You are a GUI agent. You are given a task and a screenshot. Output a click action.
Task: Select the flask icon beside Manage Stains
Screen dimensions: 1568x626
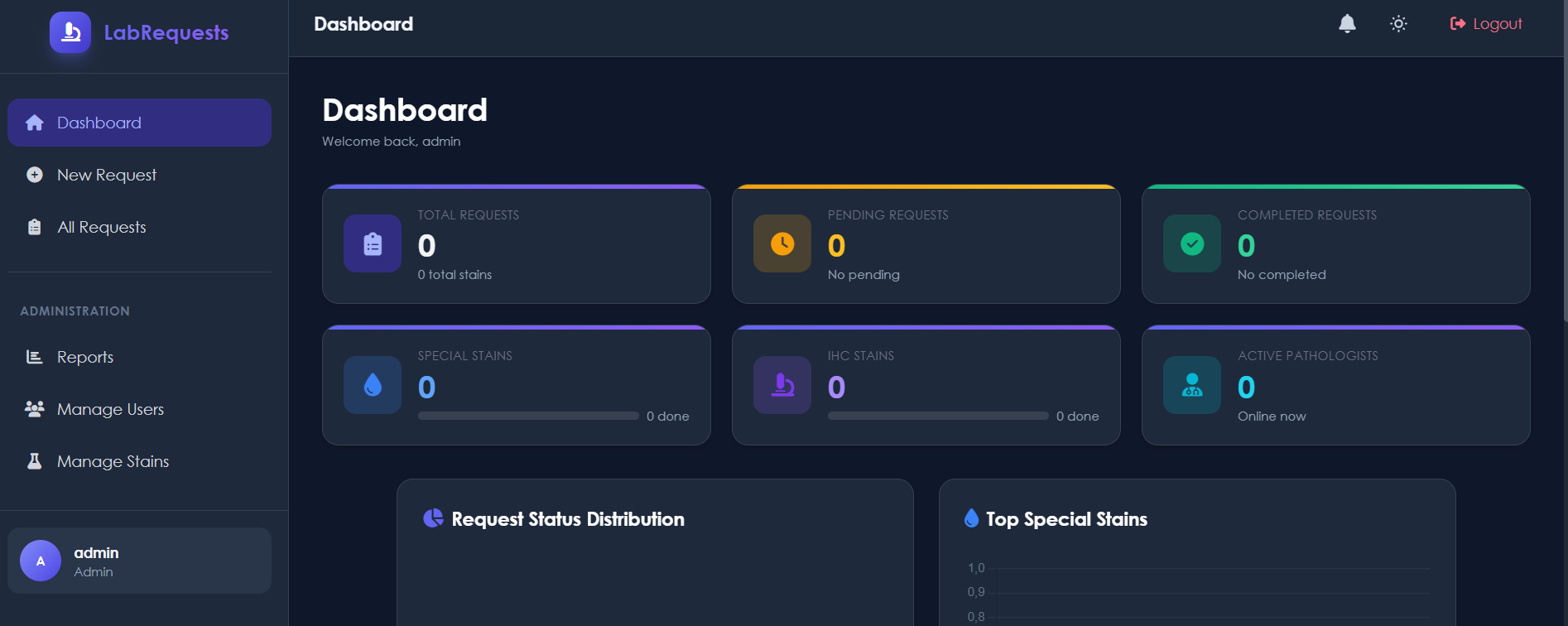(x=34, y=461)
